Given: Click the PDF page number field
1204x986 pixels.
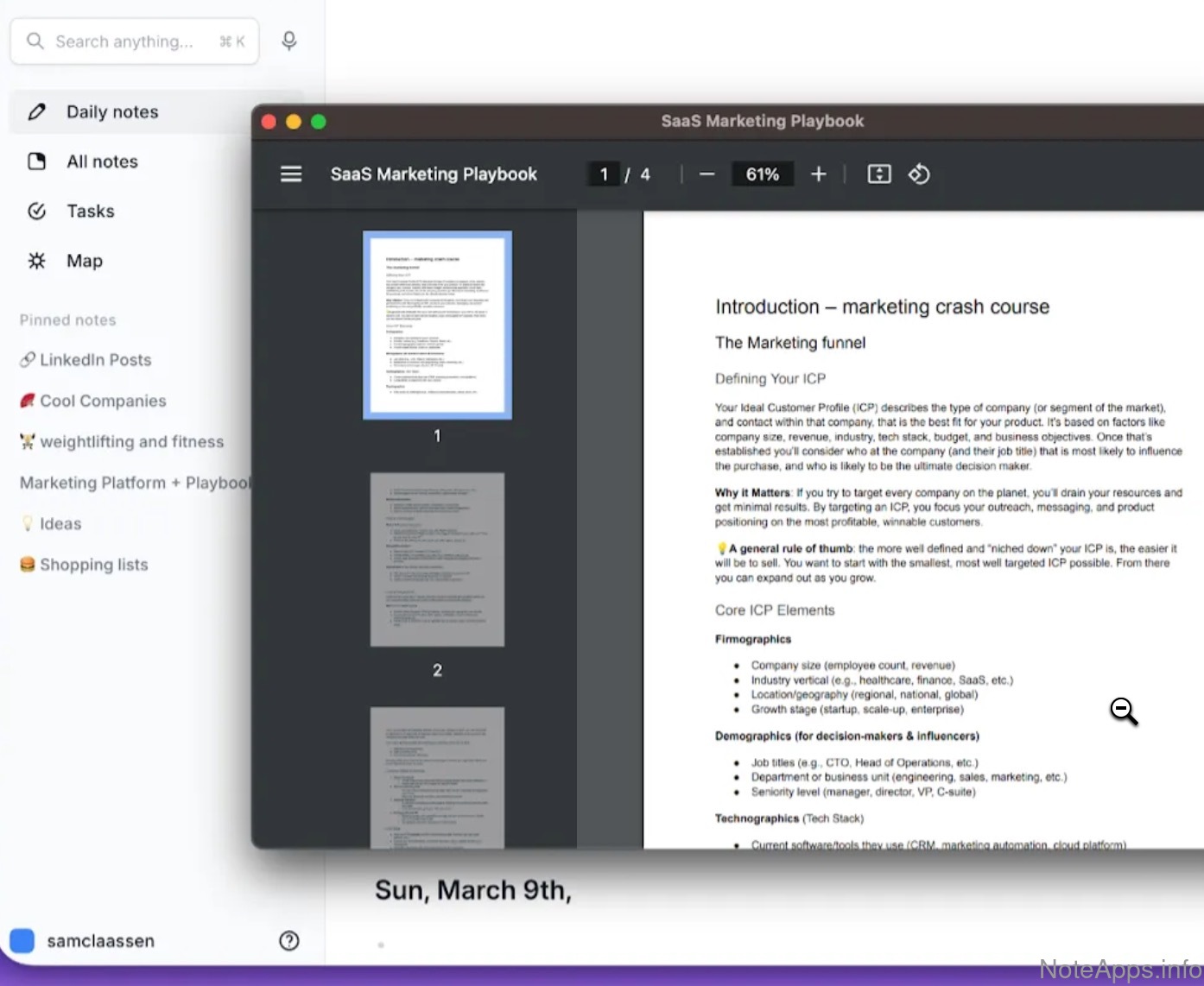Looking at the screenshot, I should coord(604,174).
